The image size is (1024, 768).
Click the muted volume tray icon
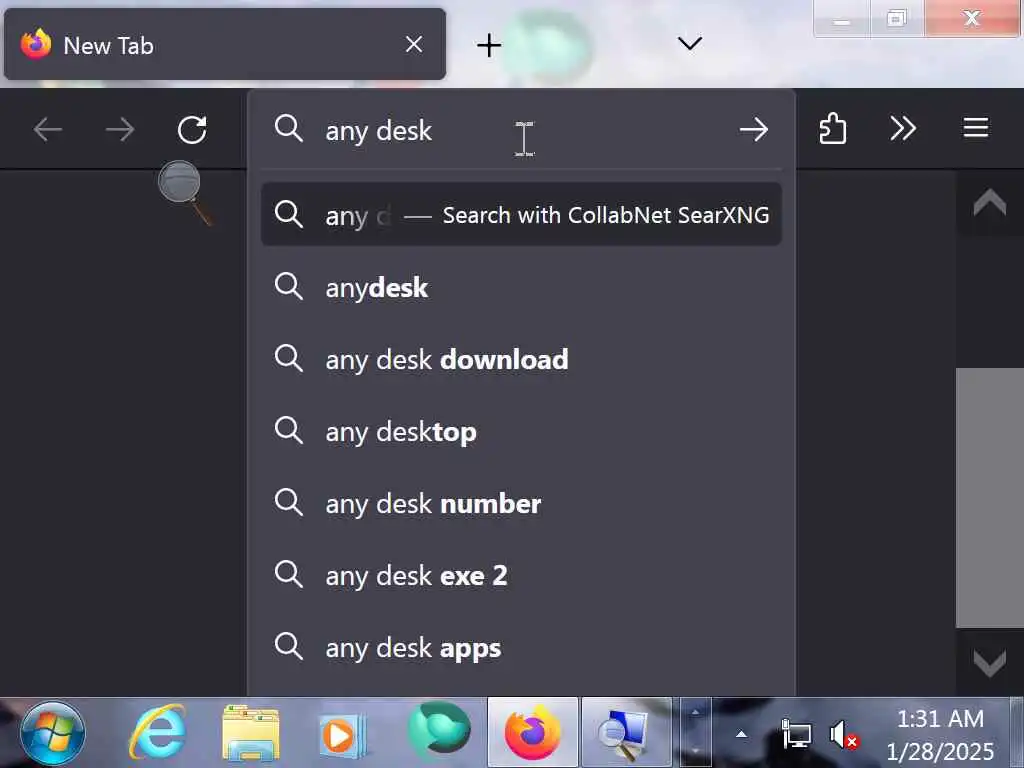(843, 734)
